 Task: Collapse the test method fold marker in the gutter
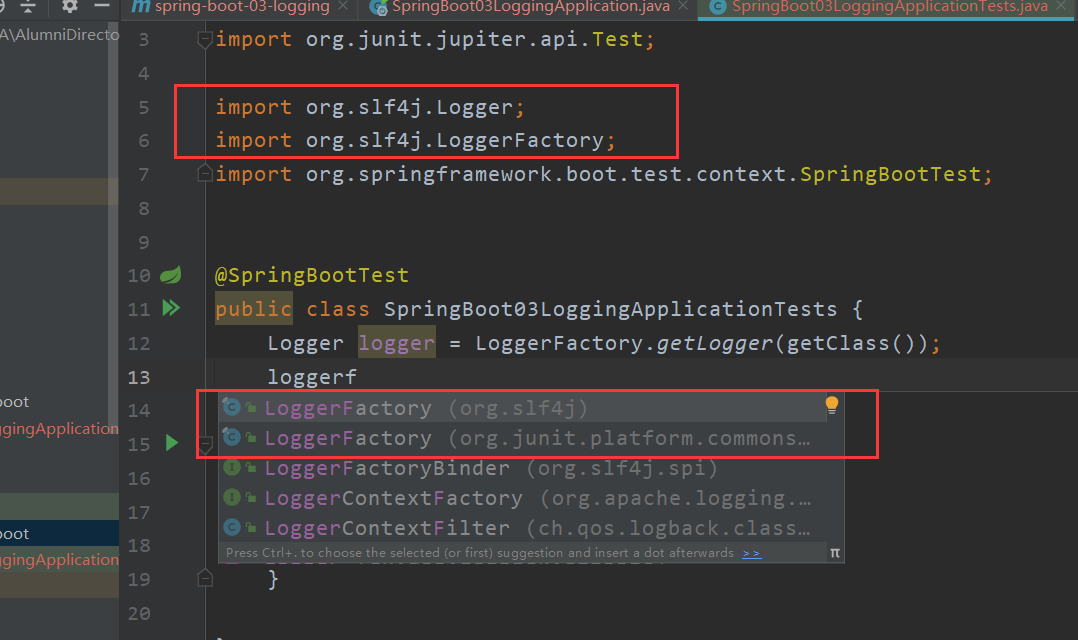(205, 443)
